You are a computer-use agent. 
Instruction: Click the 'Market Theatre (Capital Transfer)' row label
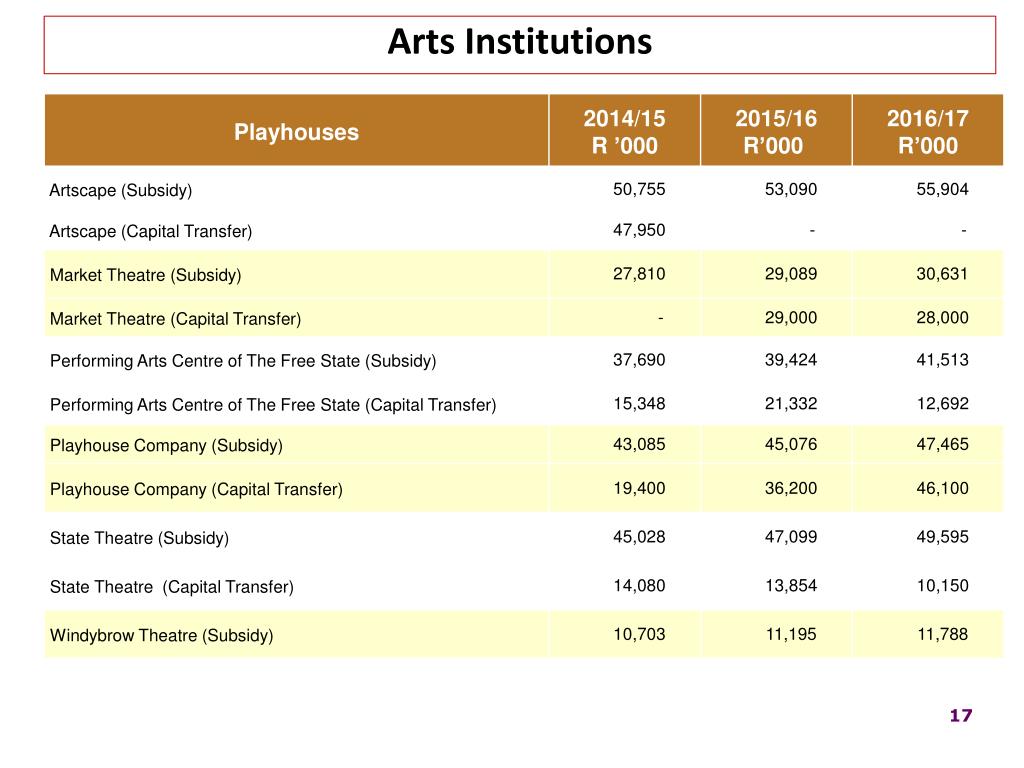tap(176, 319)
